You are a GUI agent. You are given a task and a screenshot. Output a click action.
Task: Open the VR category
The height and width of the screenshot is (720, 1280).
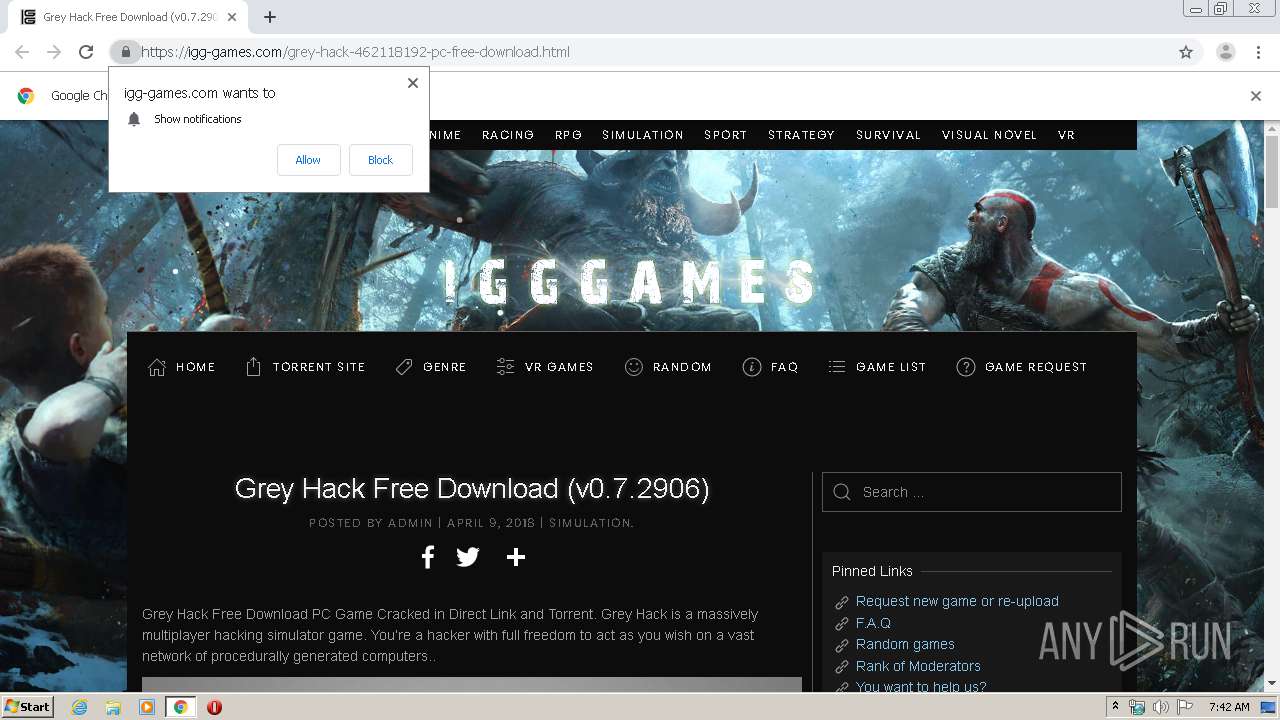(1066, 135)
